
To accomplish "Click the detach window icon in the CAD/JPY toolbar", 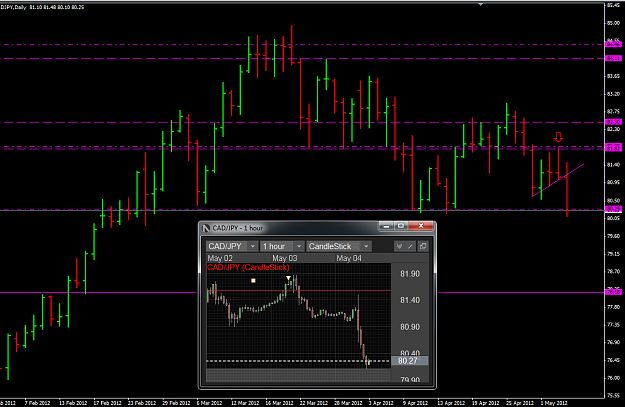I will pyautogui.click(x=423, y=246).
